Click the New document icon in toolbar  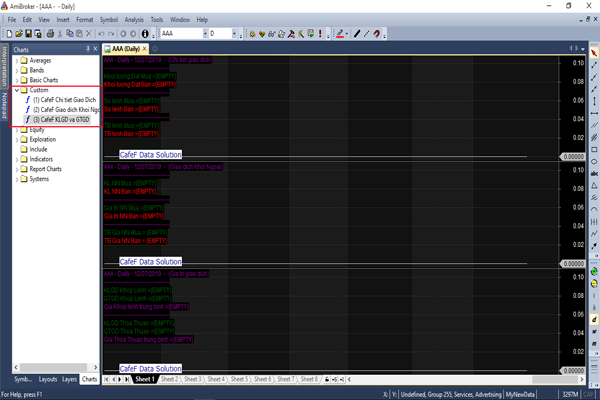[9, 34]
